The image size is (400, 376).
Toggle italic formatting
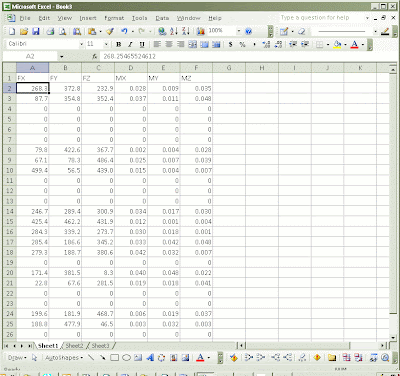pyautogui.click(x=130, y=44)
